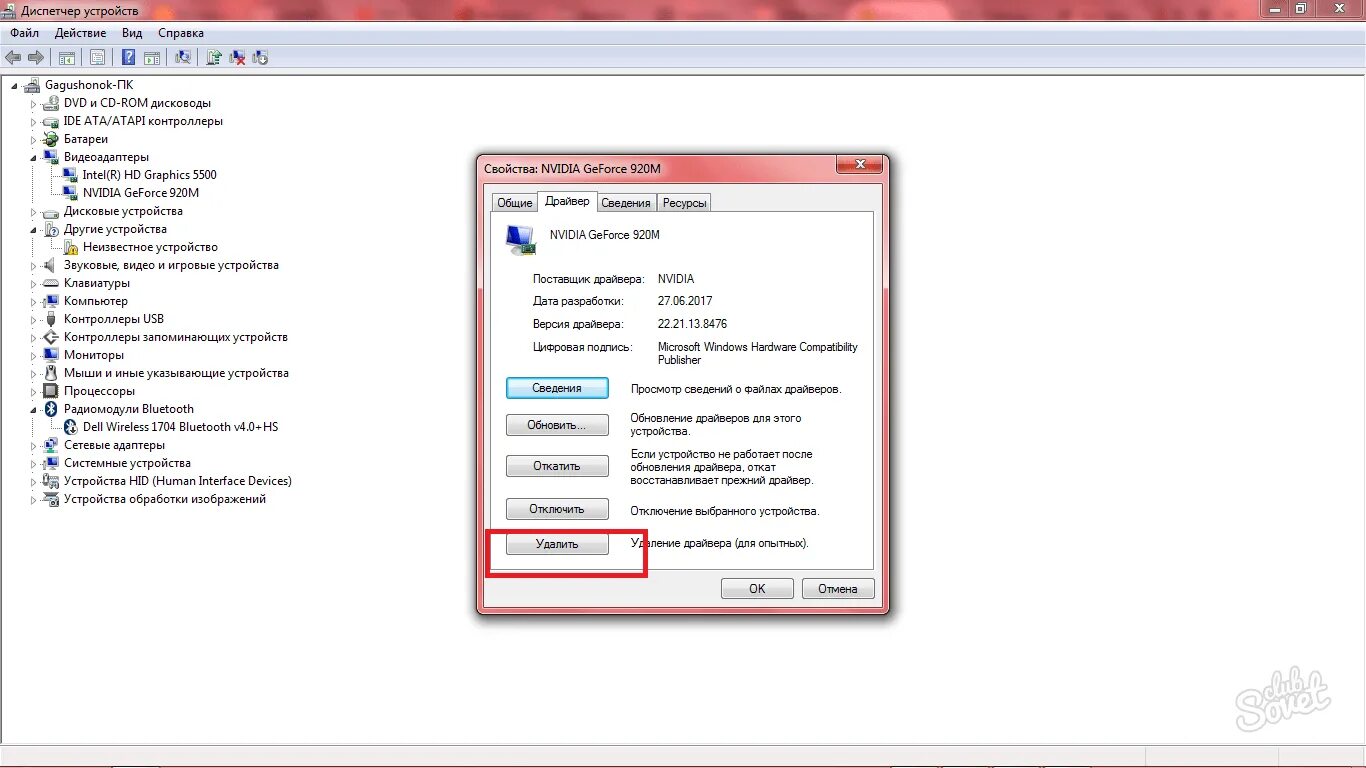1366x768 pixels.
Task: Click the driver date 27.06.2017 text
Action: click(x=685, y=301)
